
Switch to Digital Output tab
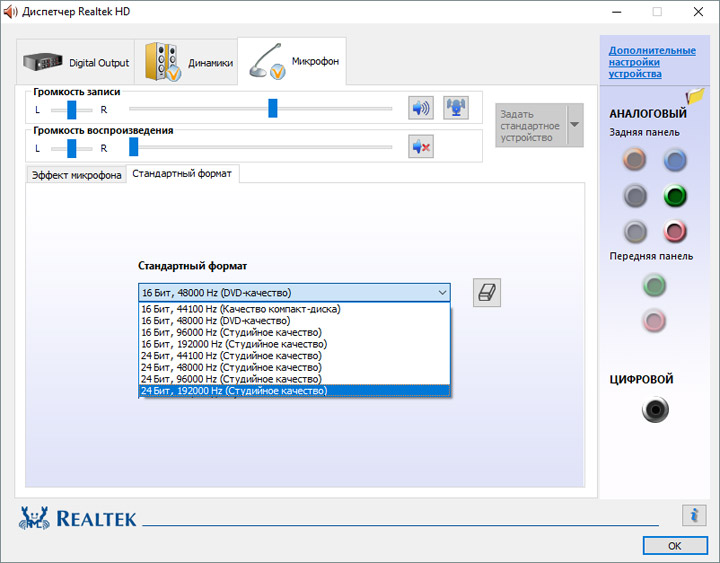click(76, 62)
